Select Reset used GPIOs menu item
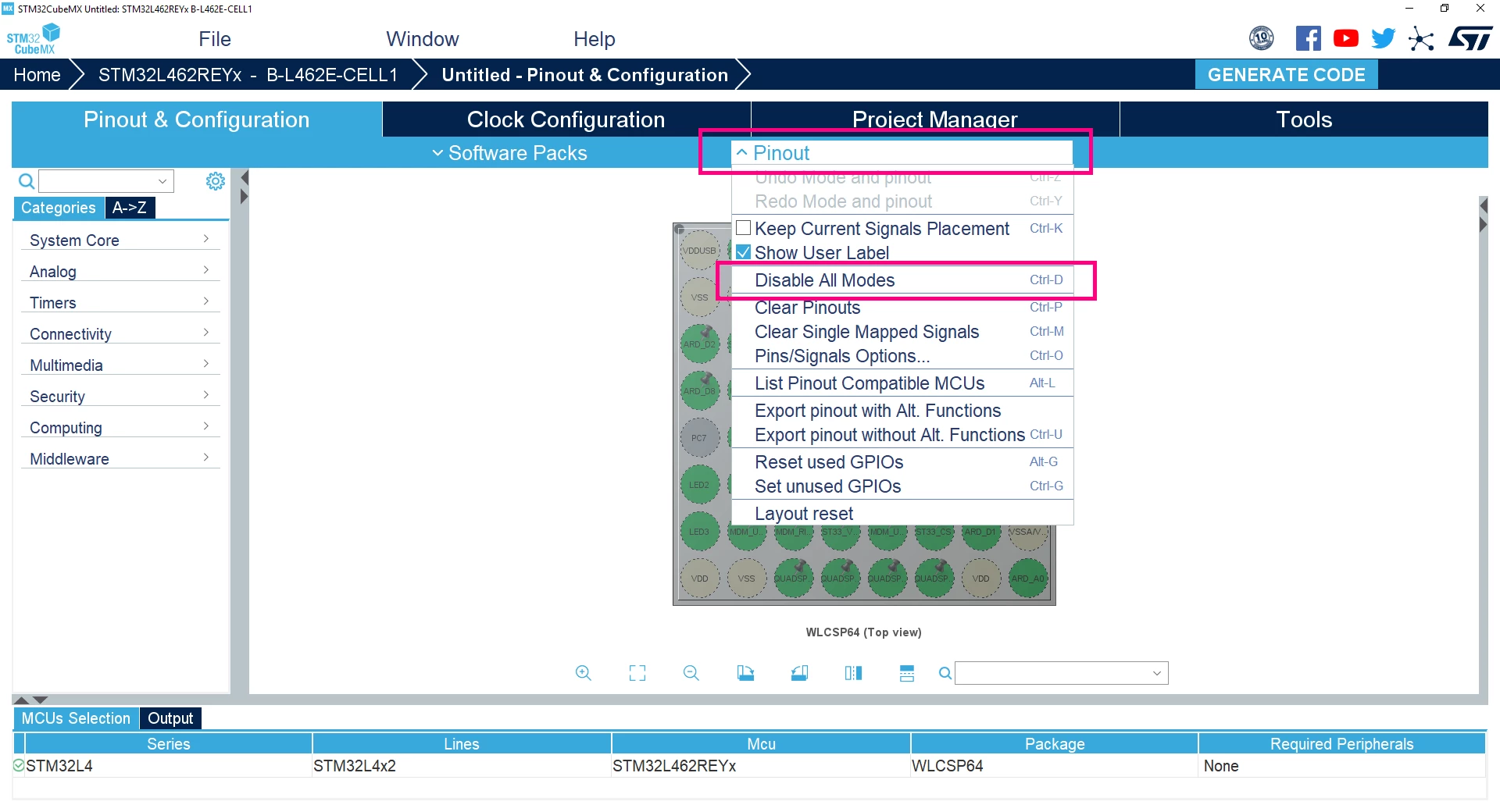This screenshot has height=812, width=1500. point(902,462)
